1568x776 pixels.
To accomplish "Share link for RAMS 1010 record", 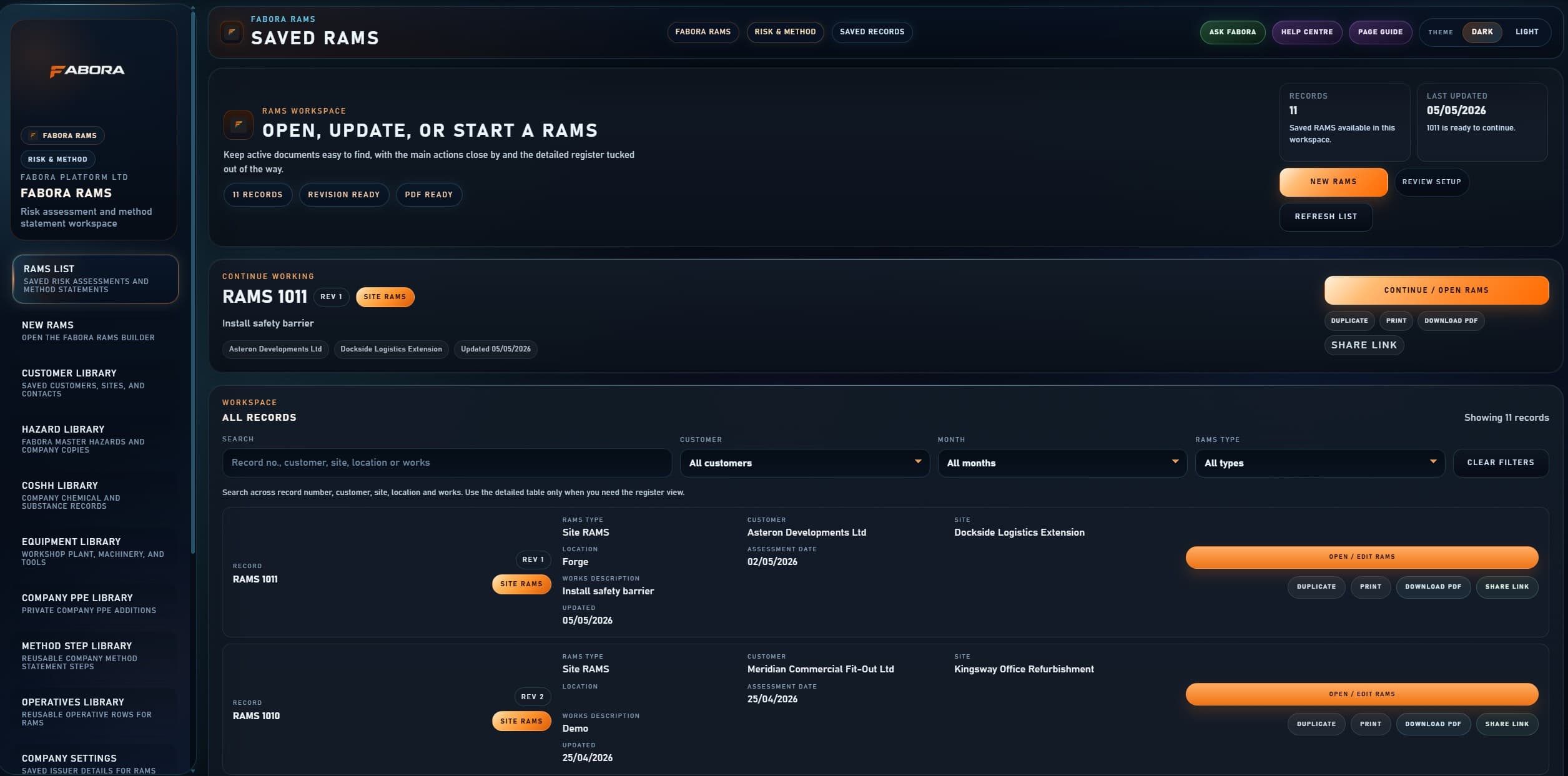I will [1507, 724].
